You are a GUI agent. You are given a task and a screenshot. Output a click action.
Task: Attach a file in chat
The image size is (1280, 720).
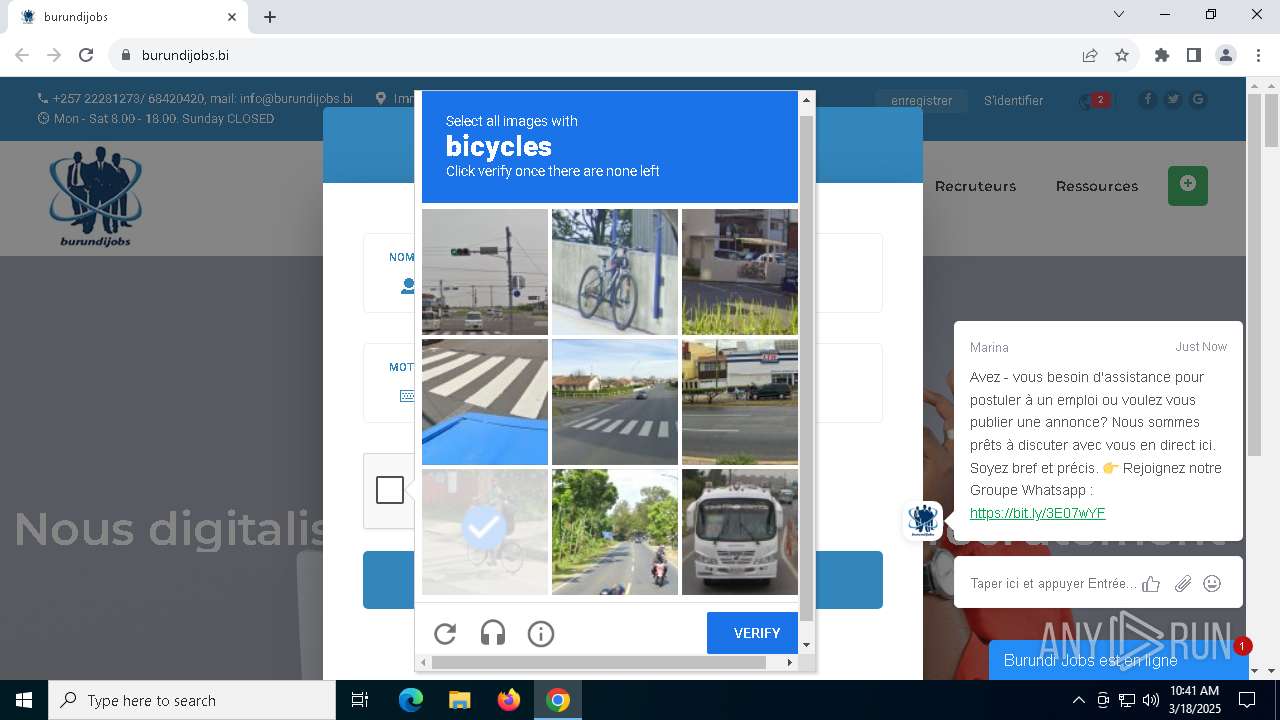1183,584
